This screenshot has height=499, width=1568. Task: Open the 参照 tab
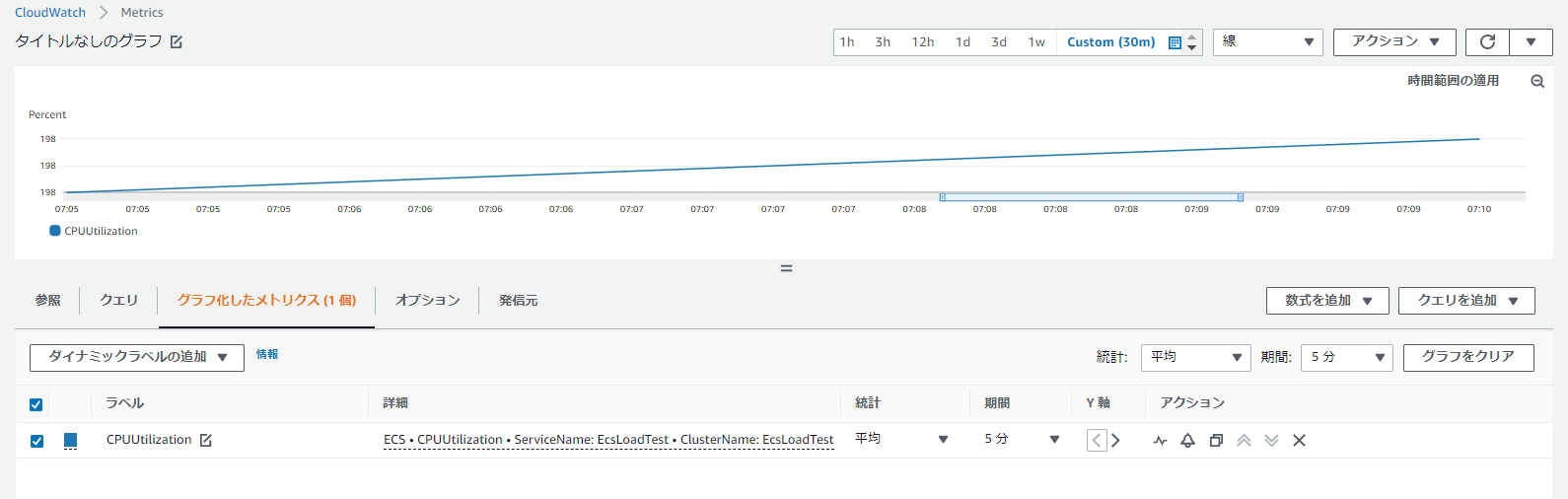48,301
